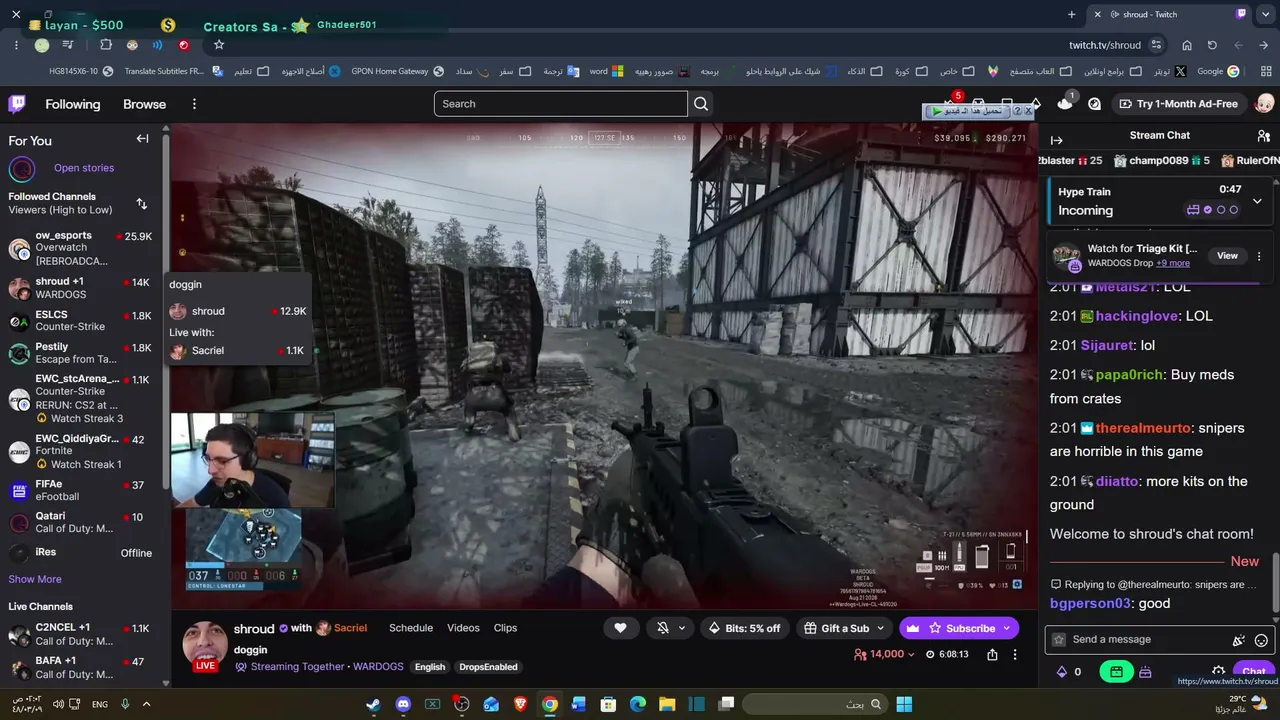This screenshot has width=1280, height=720.
Task: Open the Subscribe options dropdown
Action: (959, 628)
